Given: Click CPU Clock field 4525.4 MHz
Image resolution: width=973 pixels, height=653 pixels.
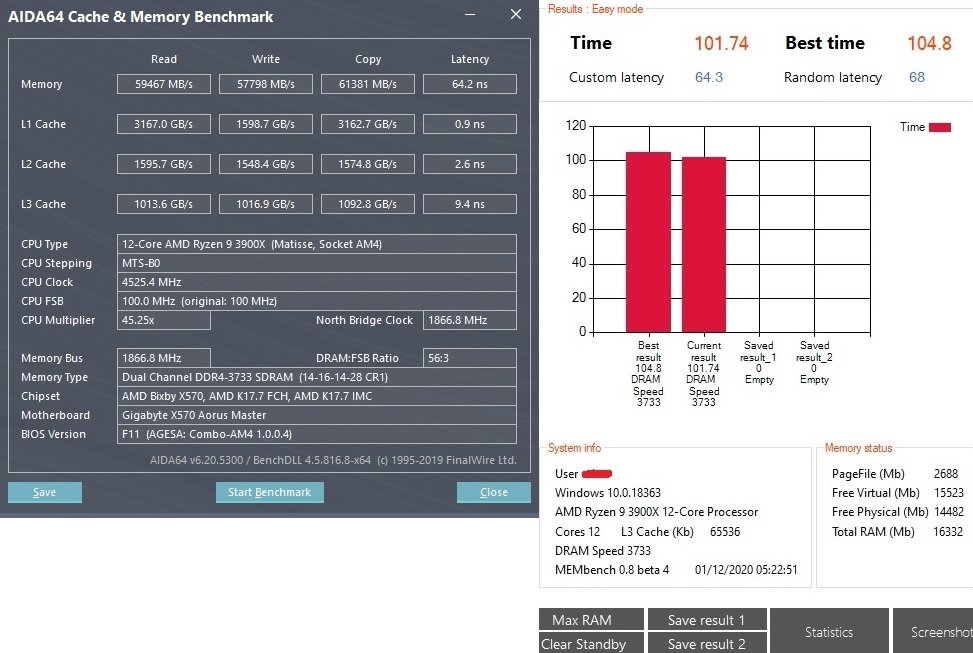Looking at the screenshot, I should [x=316, y=282].
